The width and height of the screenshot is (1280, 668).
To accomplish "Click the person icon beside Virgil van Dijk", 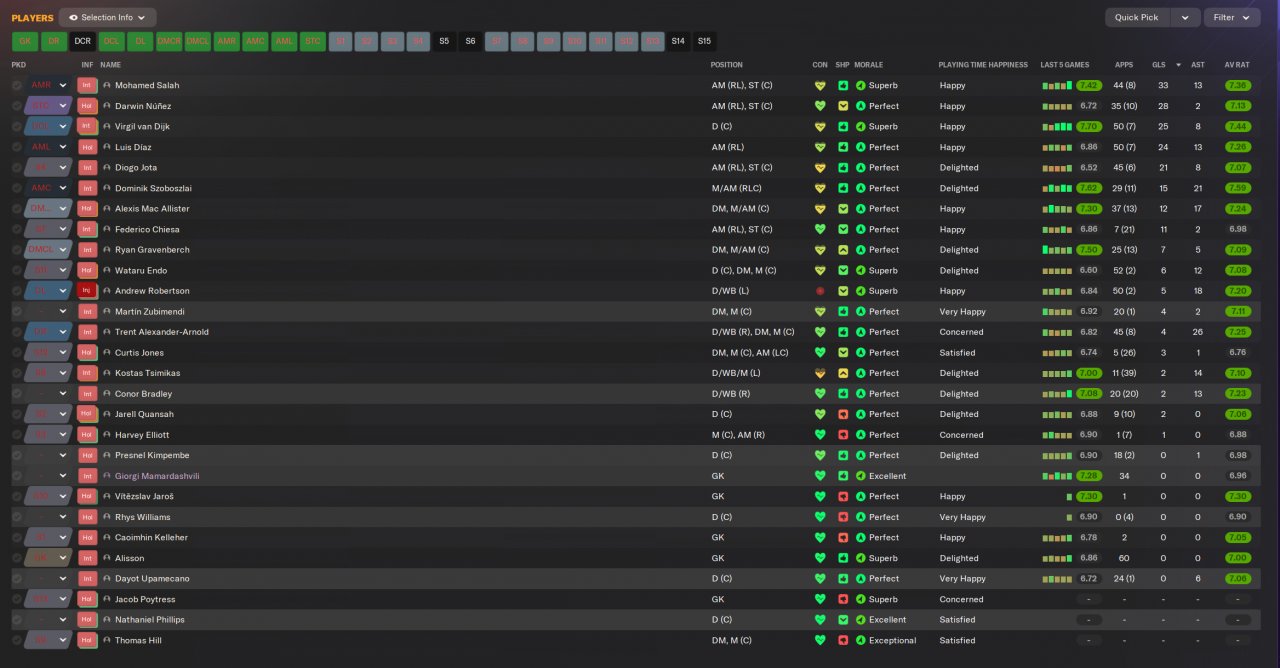I will 107,127.
